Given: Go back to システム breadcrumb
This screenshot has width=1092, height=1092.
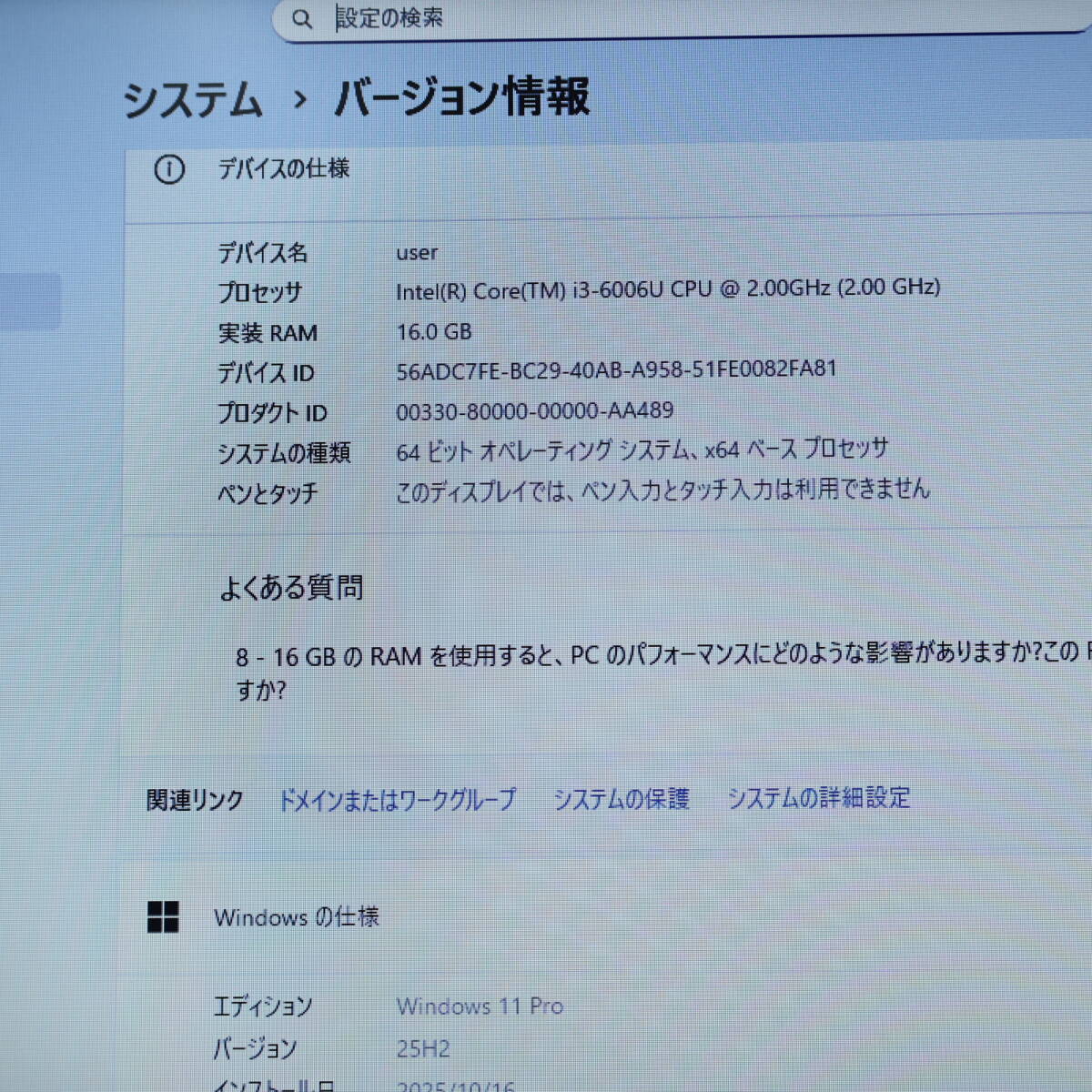Looking at the screenshot, I should [192, 99].
